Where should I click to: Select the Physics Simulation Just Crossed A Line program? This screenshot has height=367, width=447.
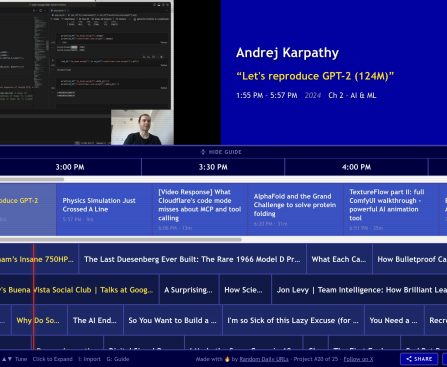(x=104, y=210)
